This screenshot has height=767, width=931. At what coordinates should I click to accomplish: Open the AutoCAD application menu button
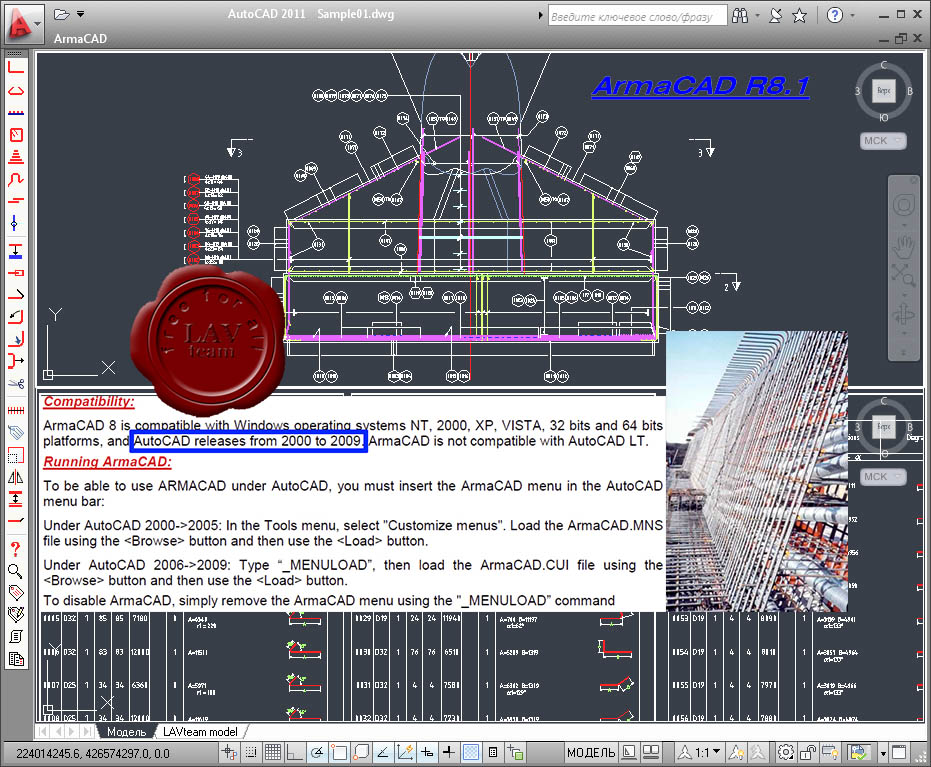(24, 24)
